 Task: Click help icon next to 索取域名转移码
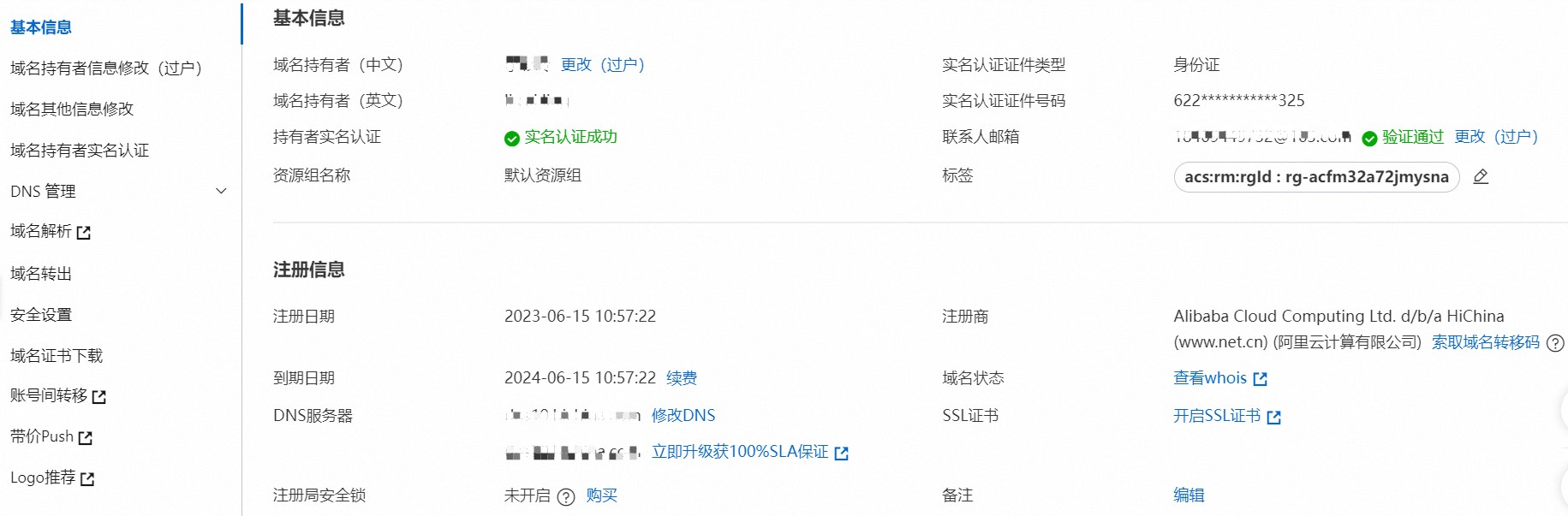[1555, 343]
